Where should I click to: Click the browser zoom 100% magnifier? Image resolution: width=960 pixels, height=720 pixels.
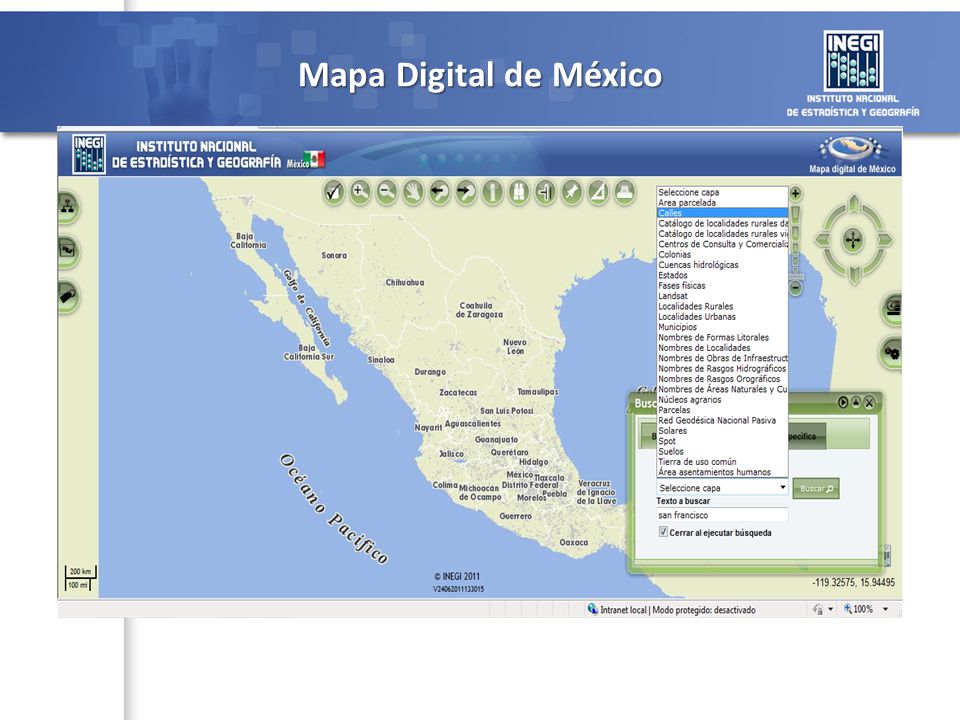(848, 609)
